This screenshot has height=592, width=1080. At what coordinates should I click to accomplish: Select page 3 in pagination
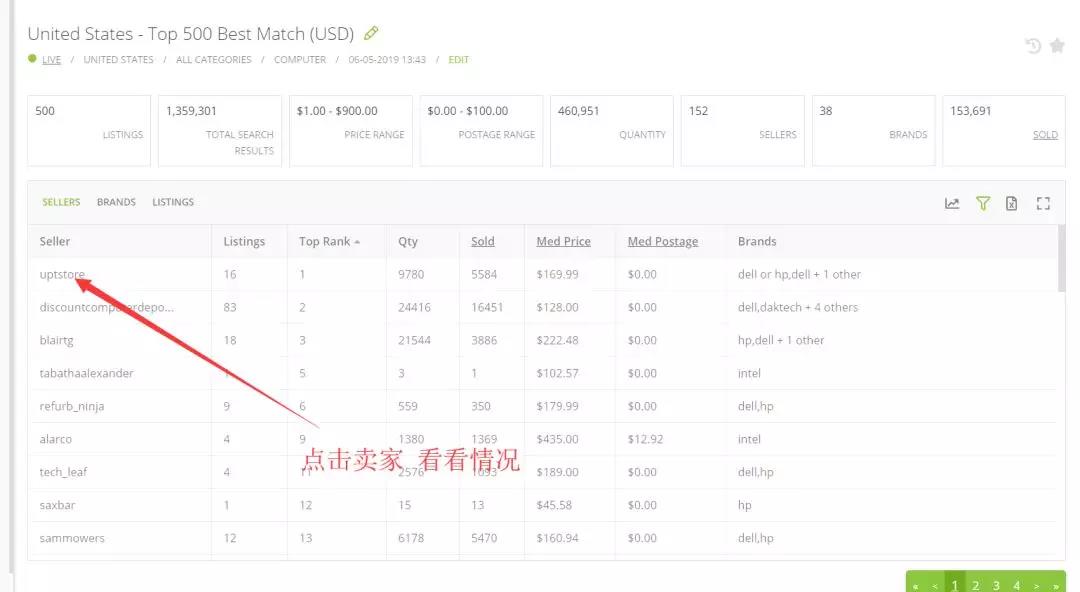click(996, 586)
